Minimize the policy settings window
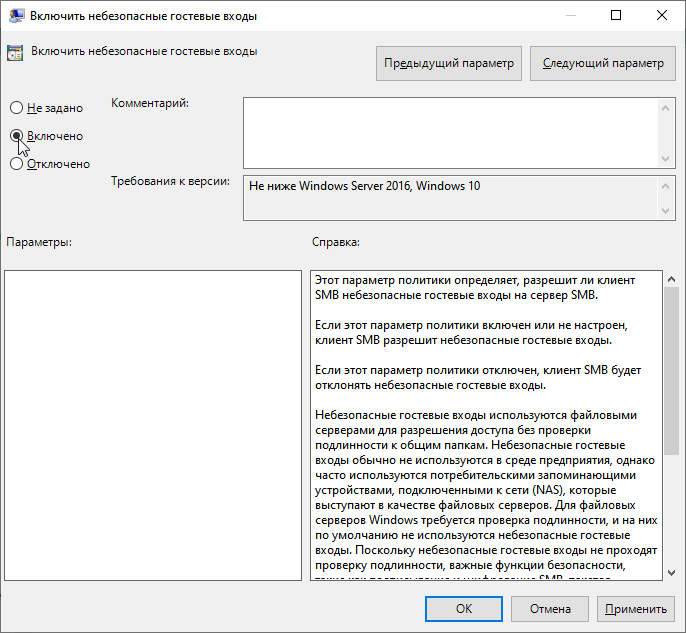 pyautogui.click(x=569, y=15)
